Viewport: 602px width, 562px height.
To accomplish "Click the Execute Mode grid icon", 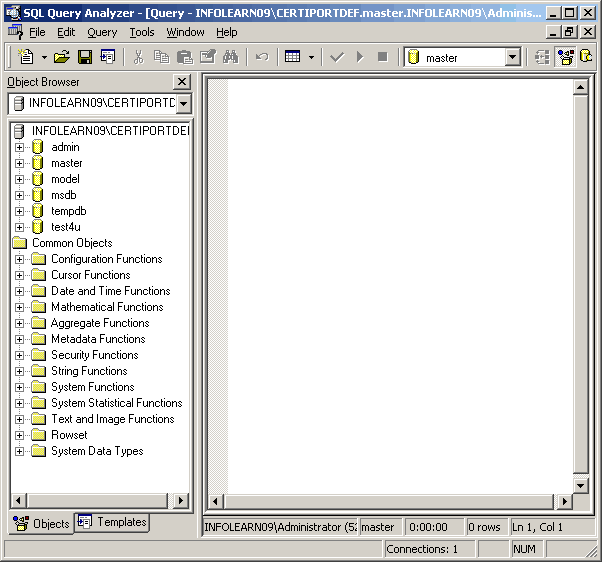I will [x=293, y=57].
